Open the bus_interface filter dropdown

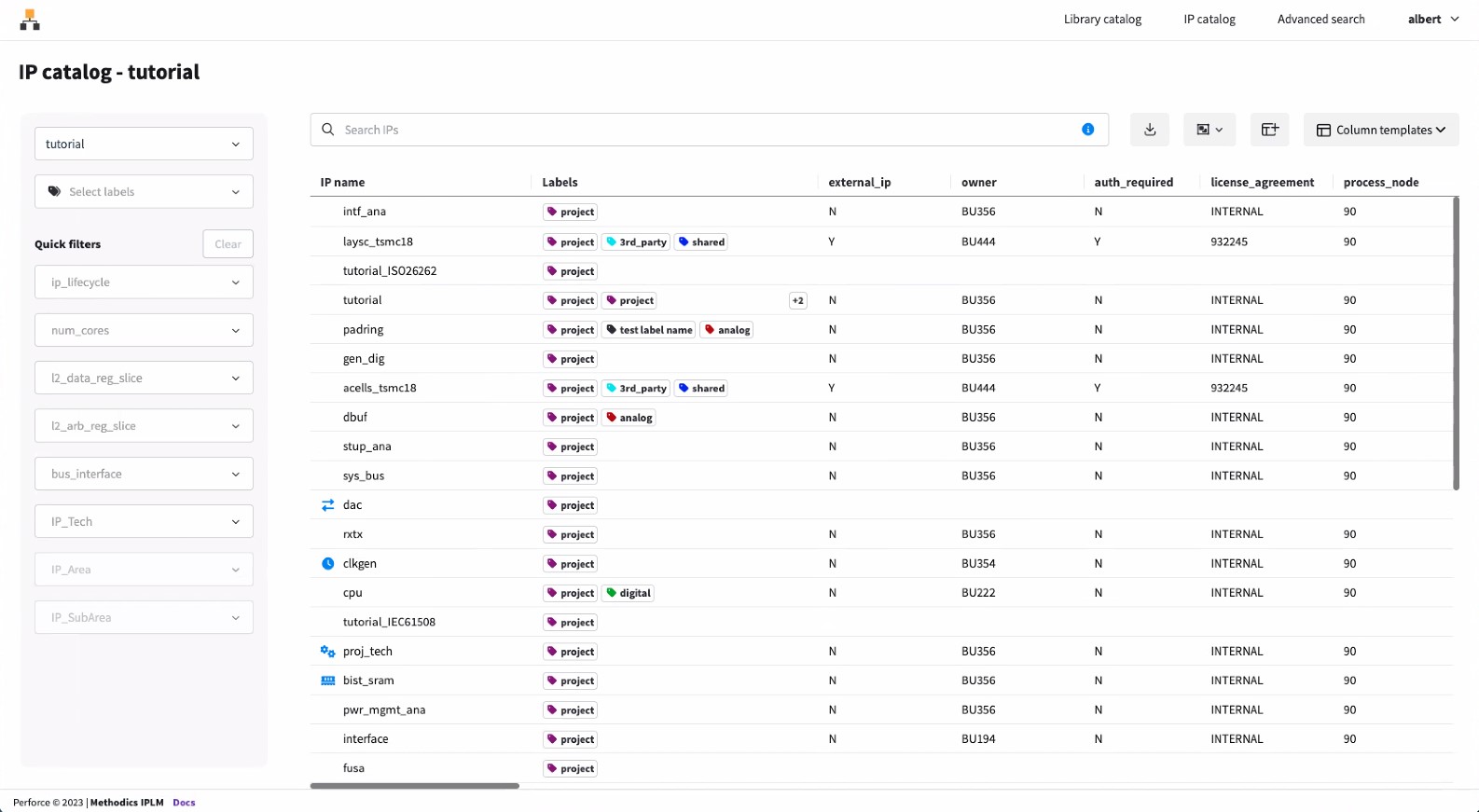tap(144, 474)
